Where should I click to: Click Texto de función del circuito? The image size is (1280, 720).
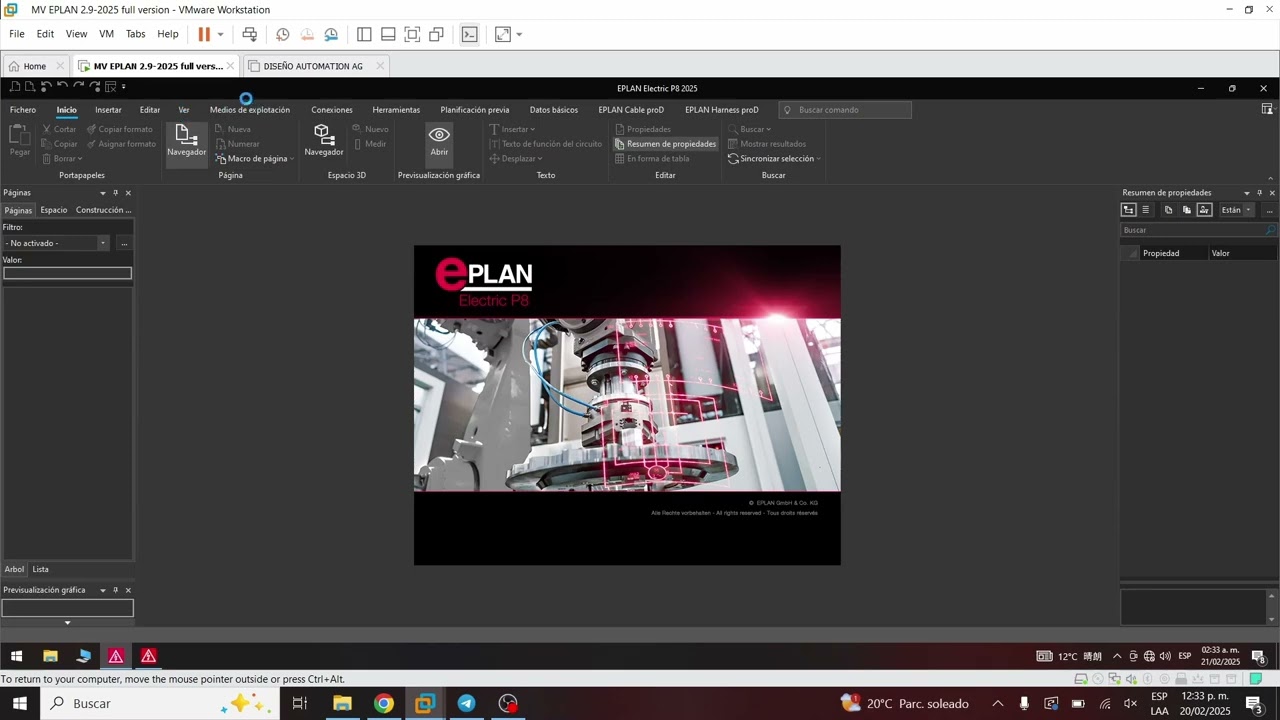[x=545, y=144]
